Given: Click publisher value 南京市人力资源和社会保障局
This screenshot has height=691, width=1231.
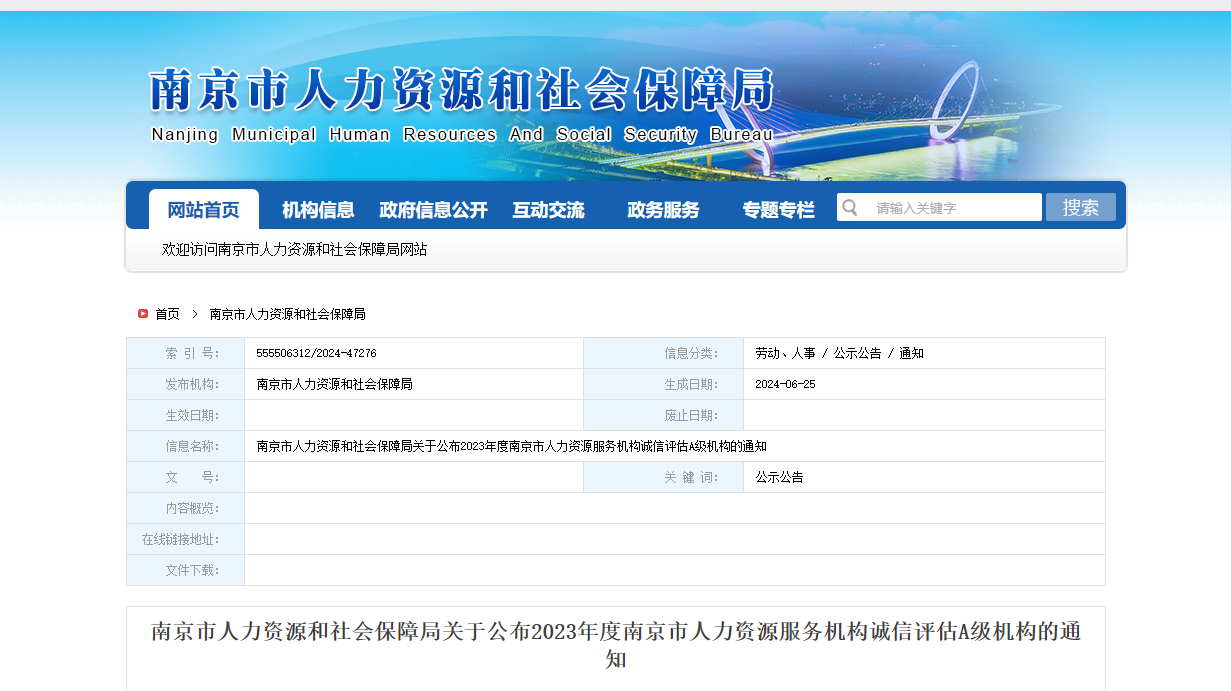Looking at the screenshot, I should 334,384.
